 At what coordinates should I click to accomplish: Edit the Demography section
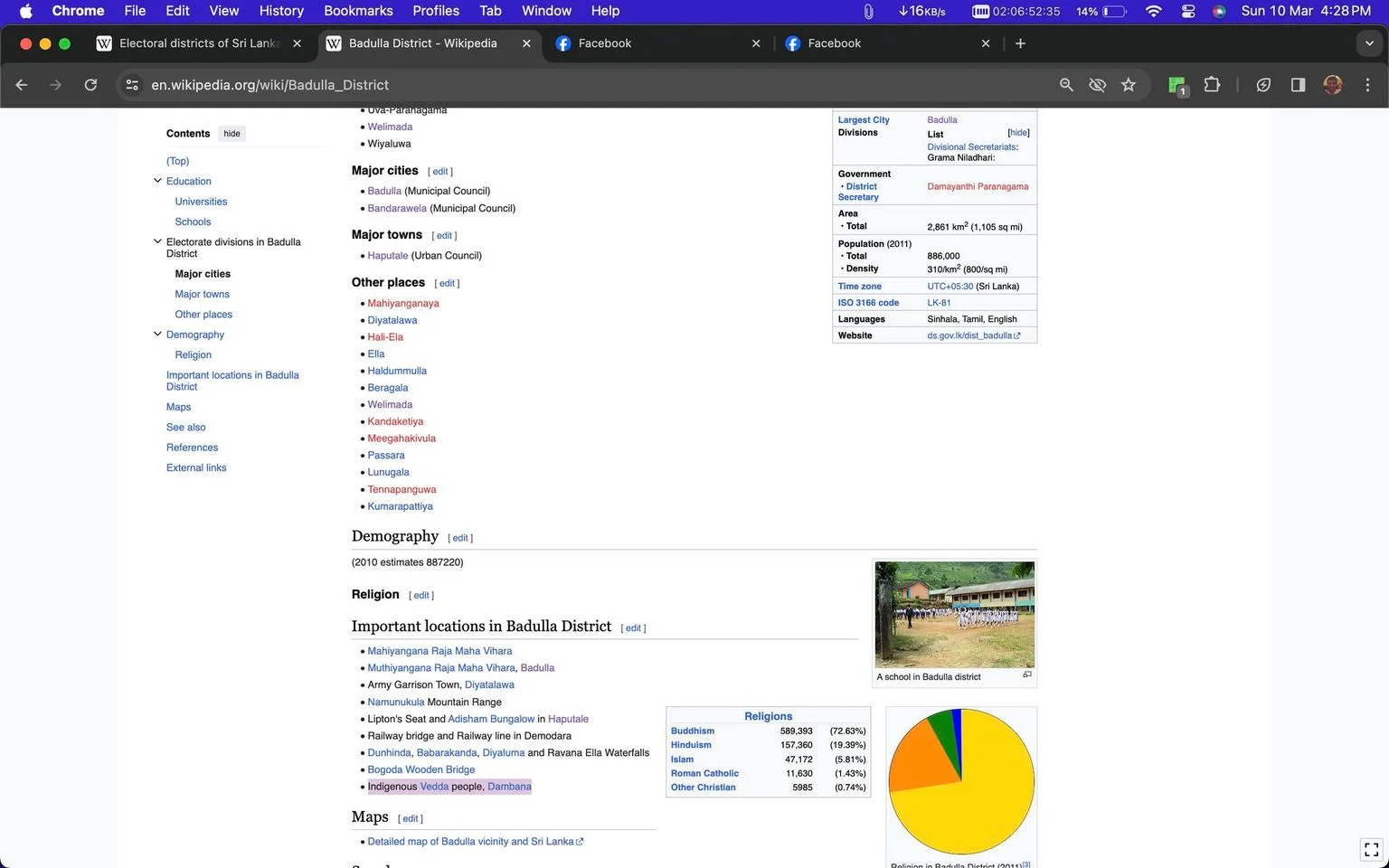[x=460, y=538]
